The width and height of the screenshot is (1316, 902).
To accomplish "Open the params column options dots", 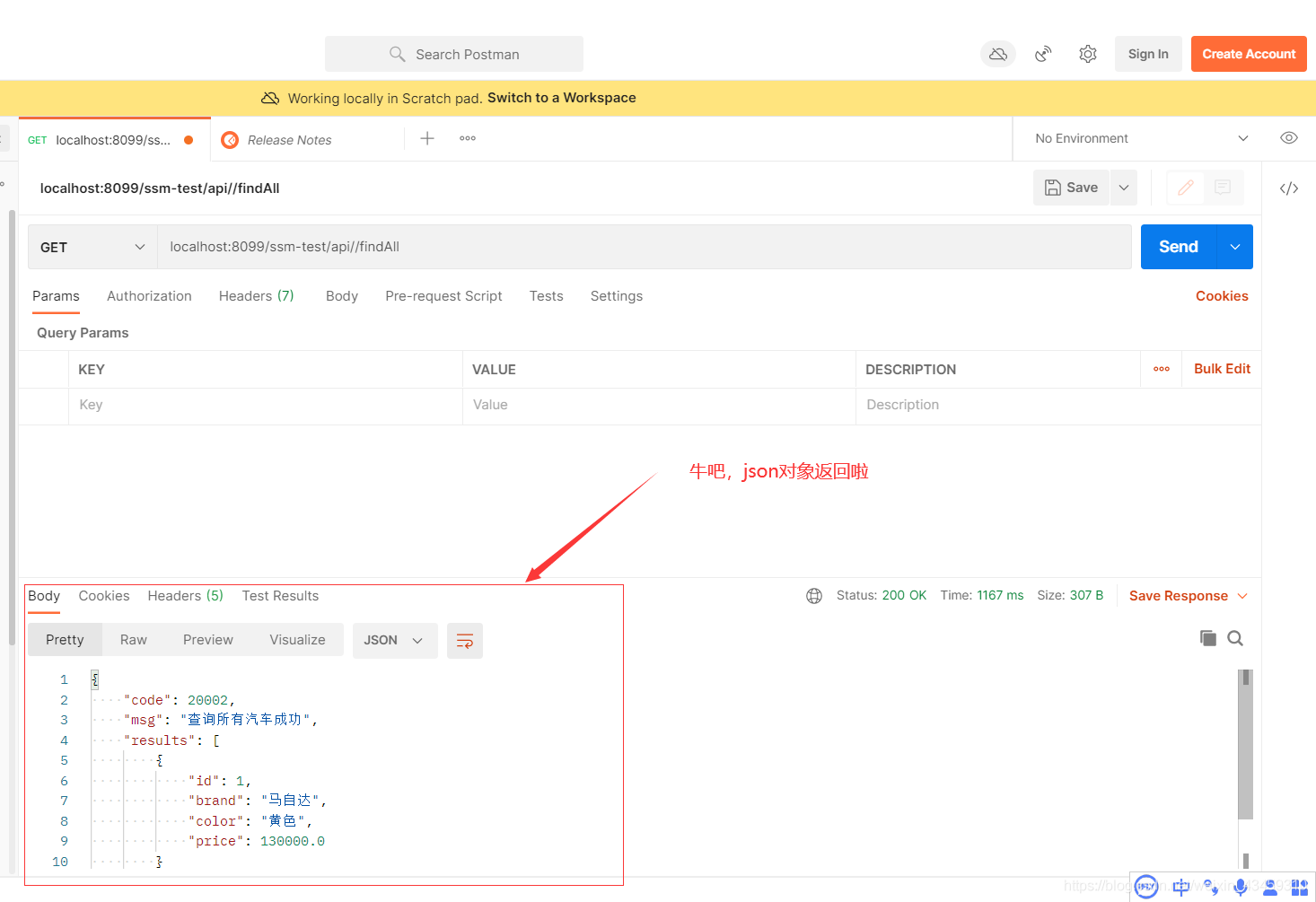I will (1162, 369).
